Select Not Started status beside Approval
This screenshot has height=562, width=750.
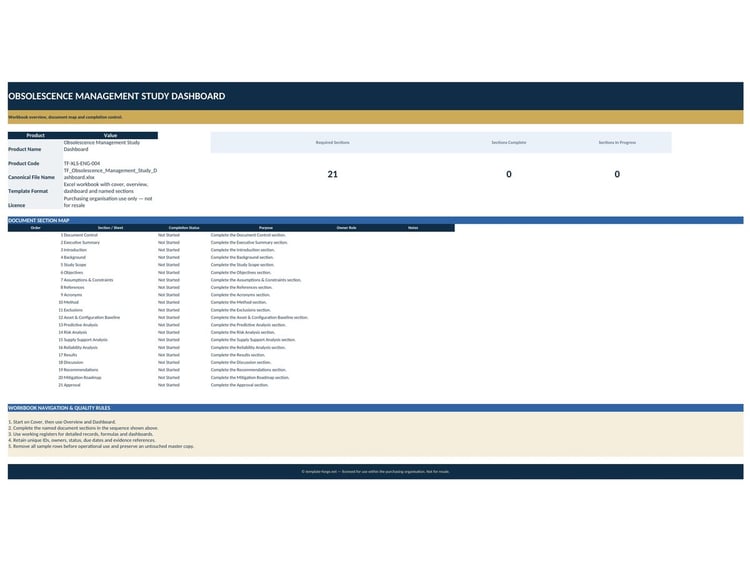tap(169, 385)
